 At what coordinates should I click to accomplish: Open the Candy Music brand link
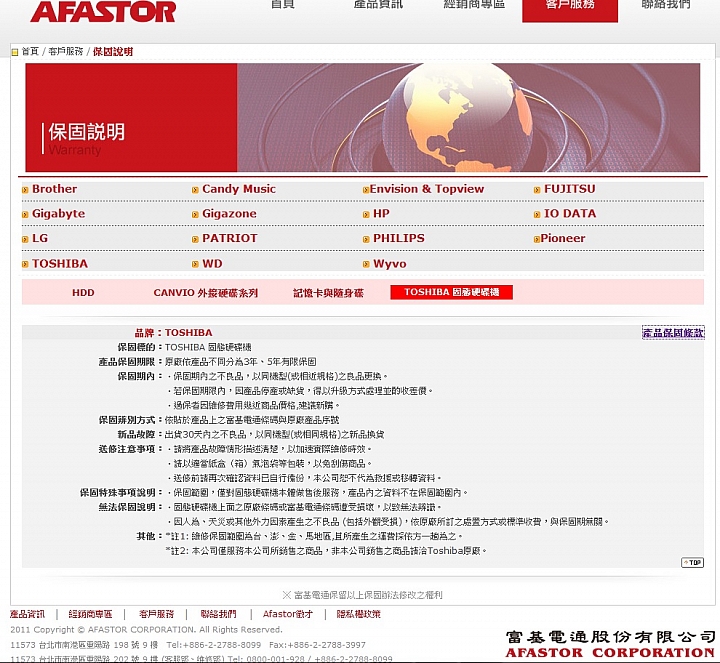[239, 189]
